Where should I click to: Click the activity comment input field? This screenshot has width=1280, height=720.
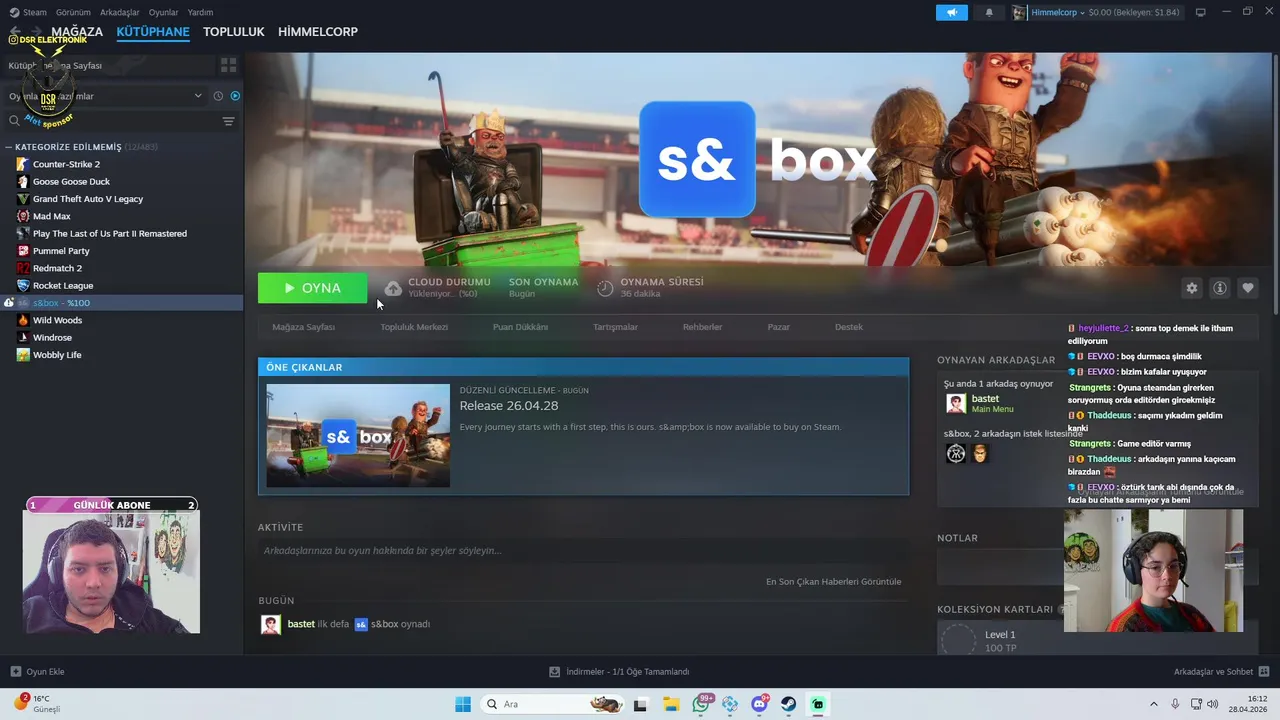tap(584, 551)
